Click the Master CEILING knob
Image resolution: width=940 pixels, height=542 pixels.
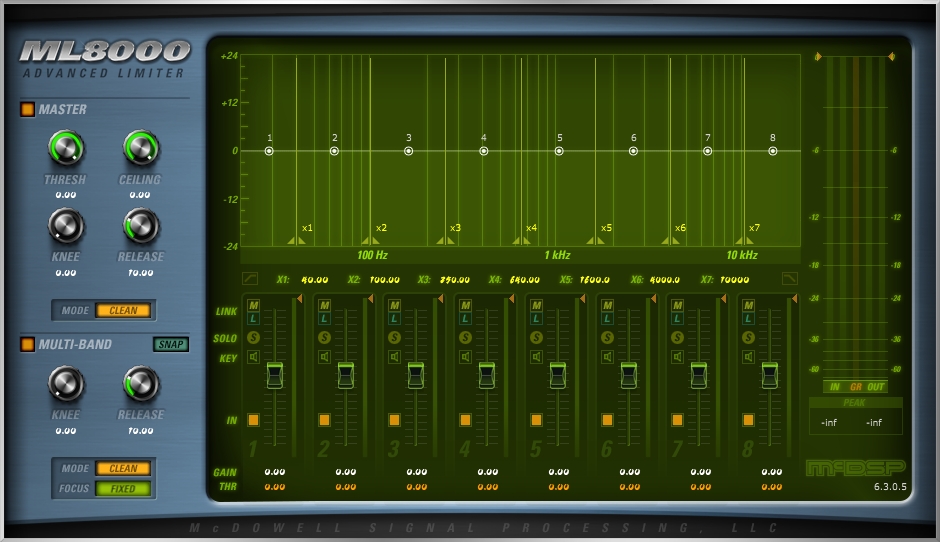click(x=141, y=148)
